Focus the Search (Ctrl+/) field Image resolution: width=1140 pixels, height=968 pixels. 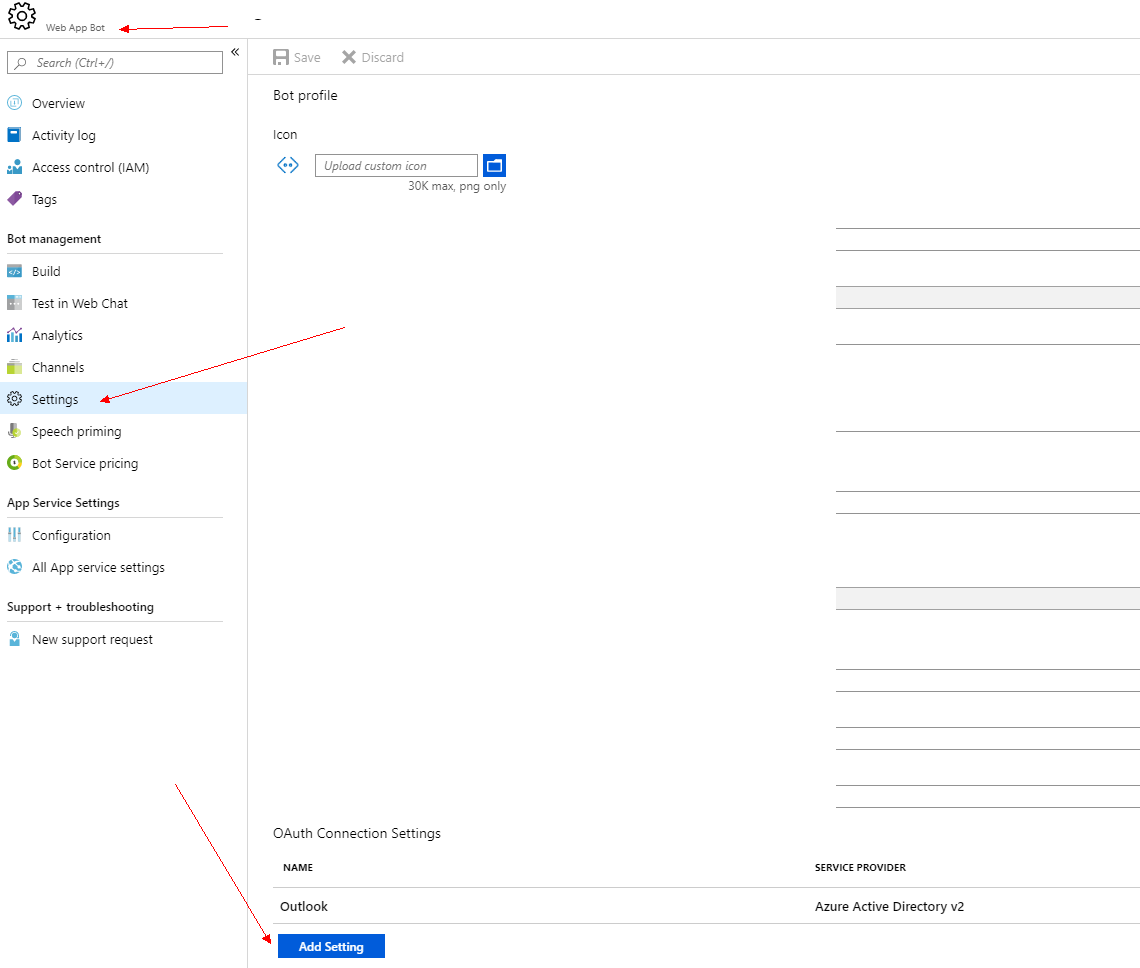[115, 63]
